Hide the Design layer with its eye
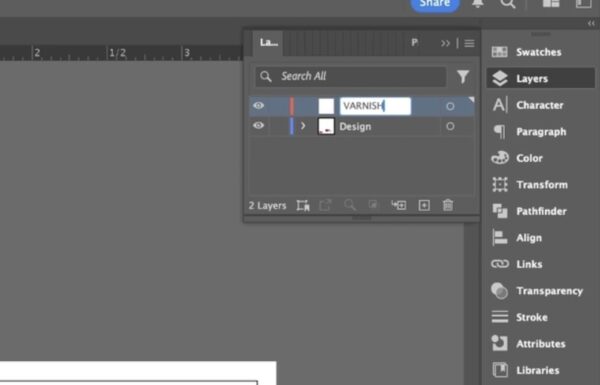Viewport: 600px width, 385px height. tap(258, 126)
